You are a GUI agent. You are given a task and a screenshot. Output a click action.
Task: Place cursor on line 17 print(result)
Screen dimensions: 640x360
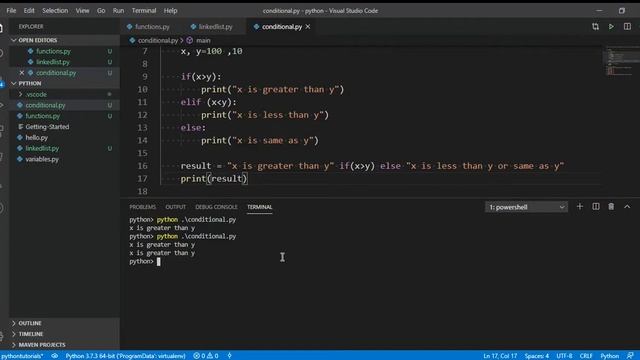click(x=214, y=178)
